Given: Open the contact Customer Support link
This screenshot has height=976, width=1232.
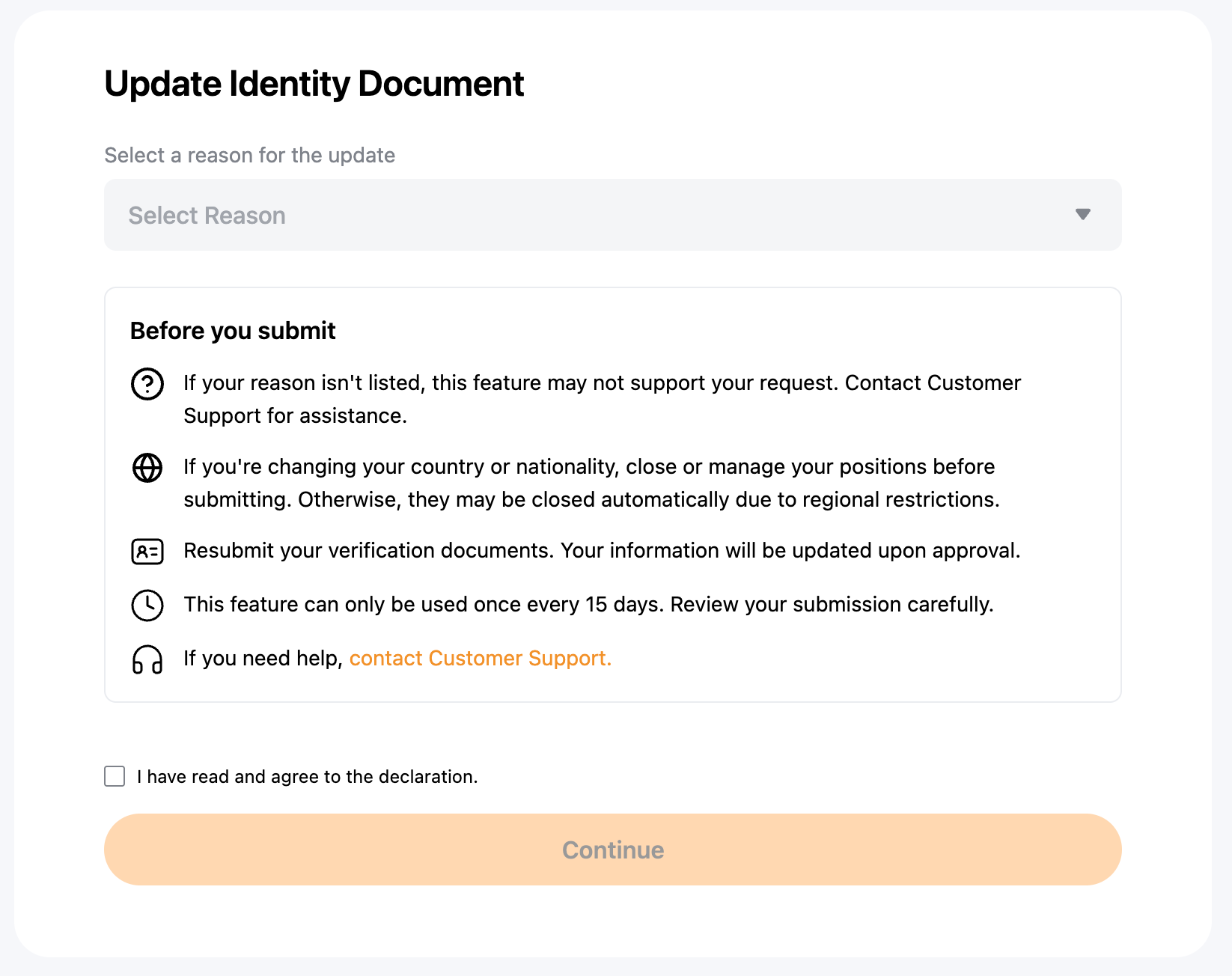Looking at the screenshot, I should pos(480,658).
